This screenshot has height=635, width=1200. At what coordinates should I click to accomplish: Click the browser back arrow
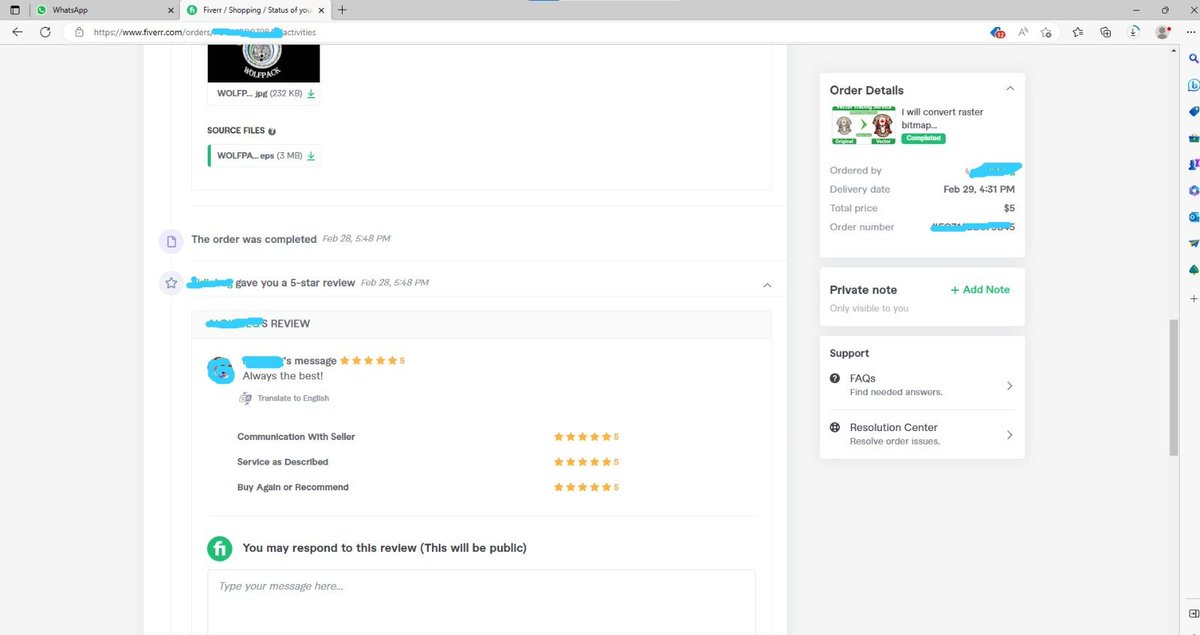point(17,32)
